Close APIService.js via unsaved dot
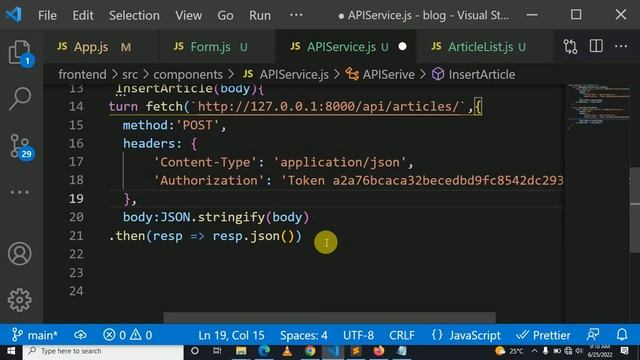Viewport: 640px width, 360px height. click(x=402, y=47)
